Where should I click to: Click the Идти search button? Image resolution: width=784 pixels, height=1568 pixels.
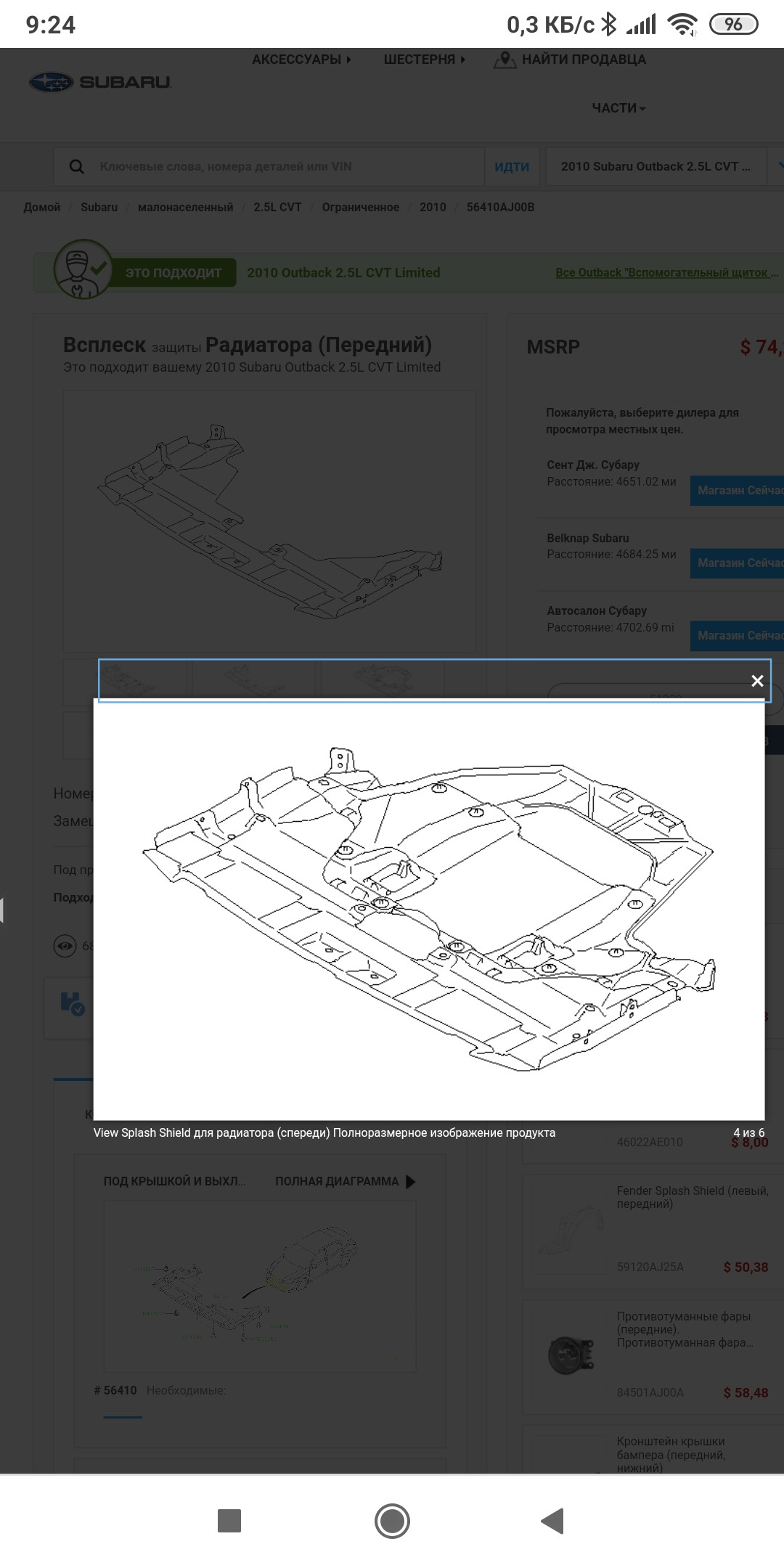point(512,167)
